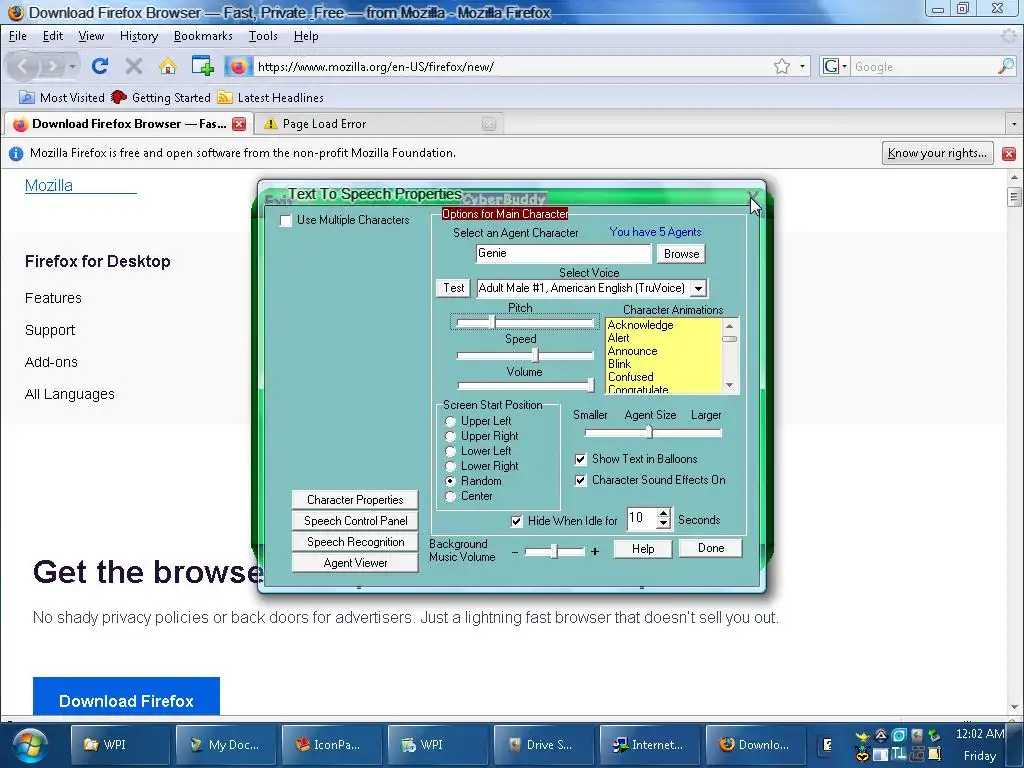Close the Download Firefox Browser tab

pos(239,124)
